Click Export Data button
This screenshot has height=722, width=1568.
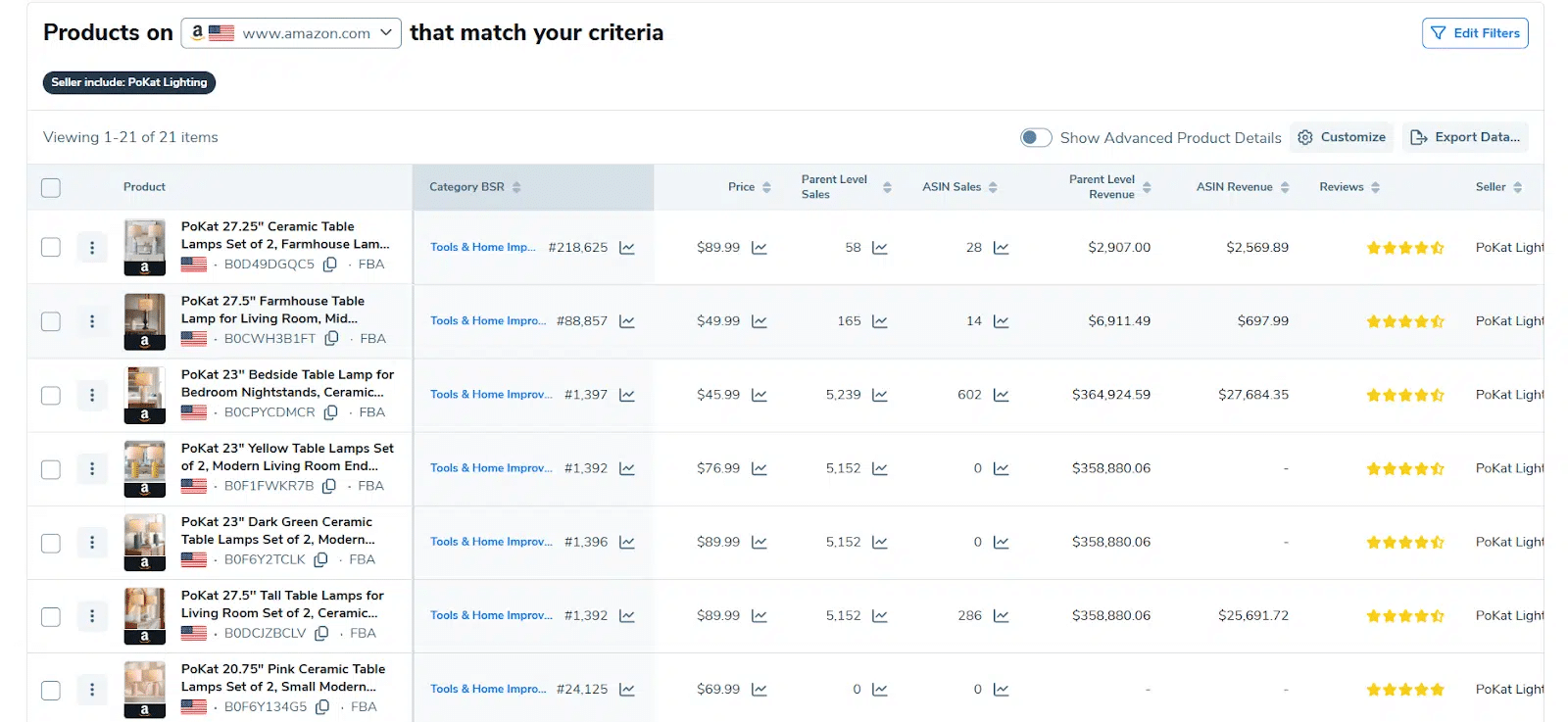1465,137
